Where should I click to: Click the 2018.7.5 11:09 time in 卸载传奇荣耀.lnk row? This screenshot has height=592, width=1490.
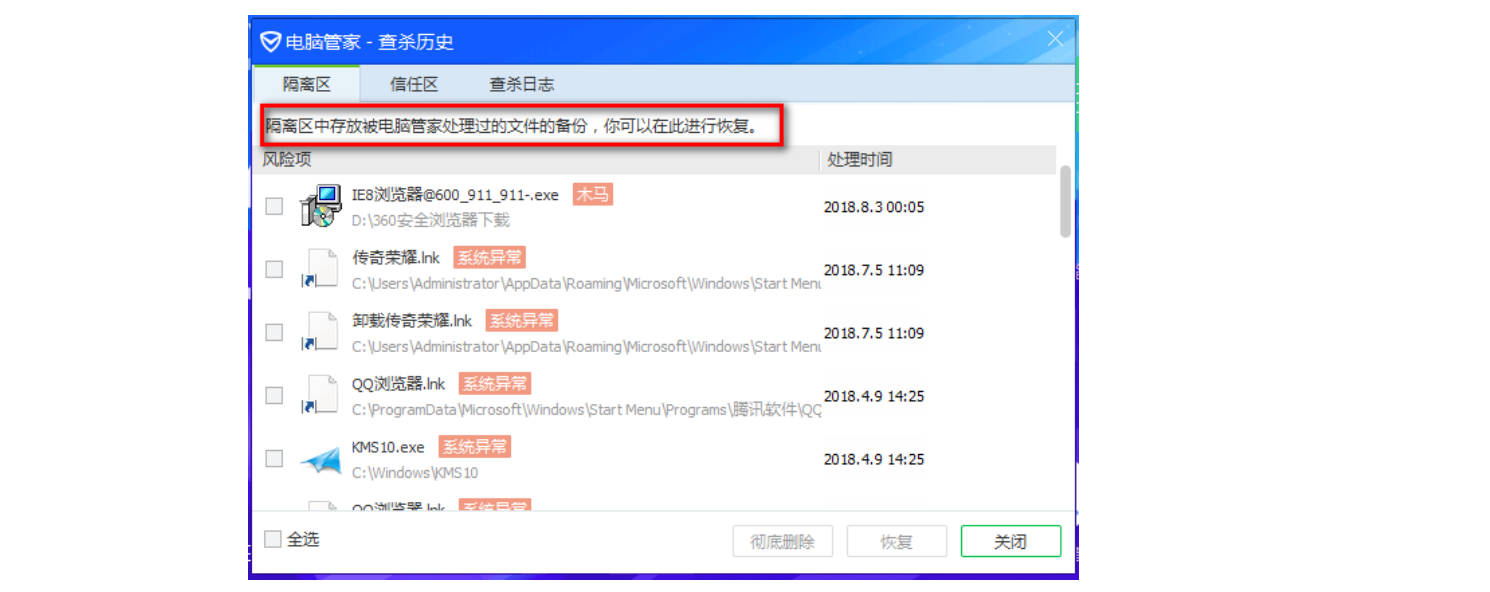(874, 333)
